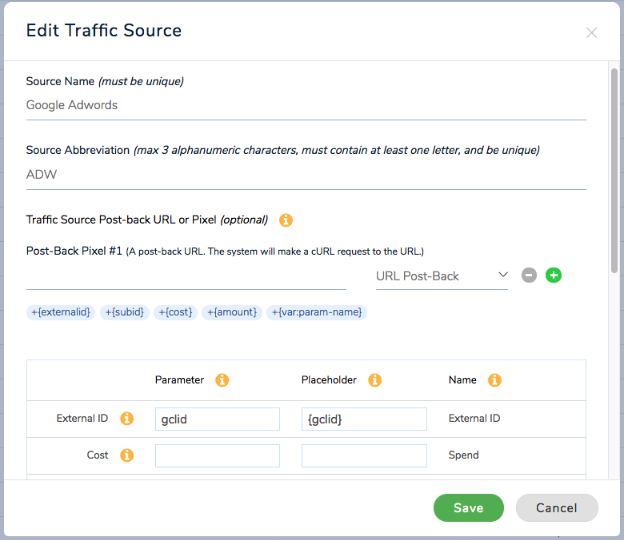Save the traffic source

pos(468,508)
